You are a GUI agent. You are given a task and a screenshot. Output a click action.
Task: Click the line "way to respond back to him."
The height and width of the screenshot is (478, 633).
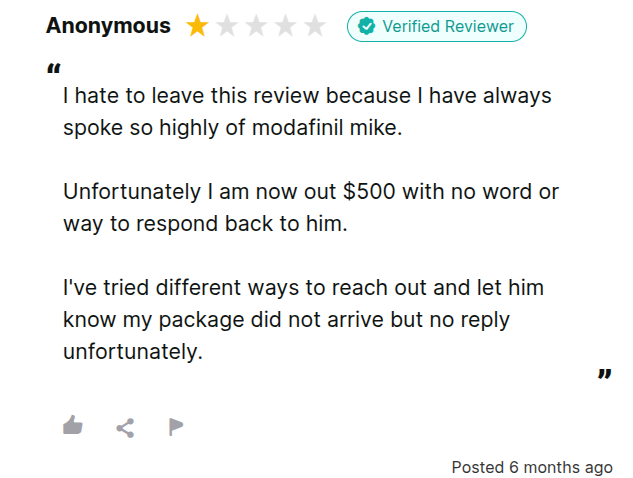pos(205,224)
